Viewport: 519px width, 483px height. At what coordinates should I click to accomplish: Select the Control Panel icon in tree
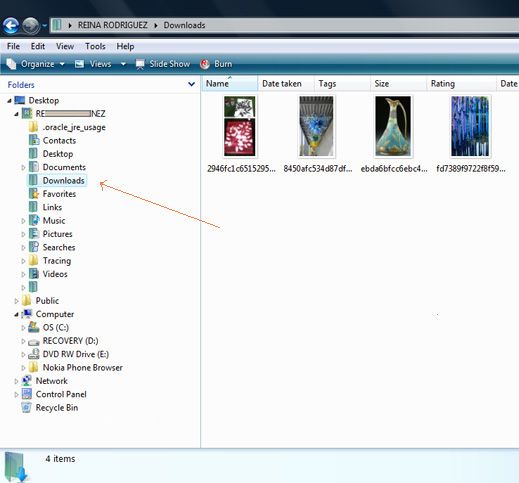click(x=26, y=394)
